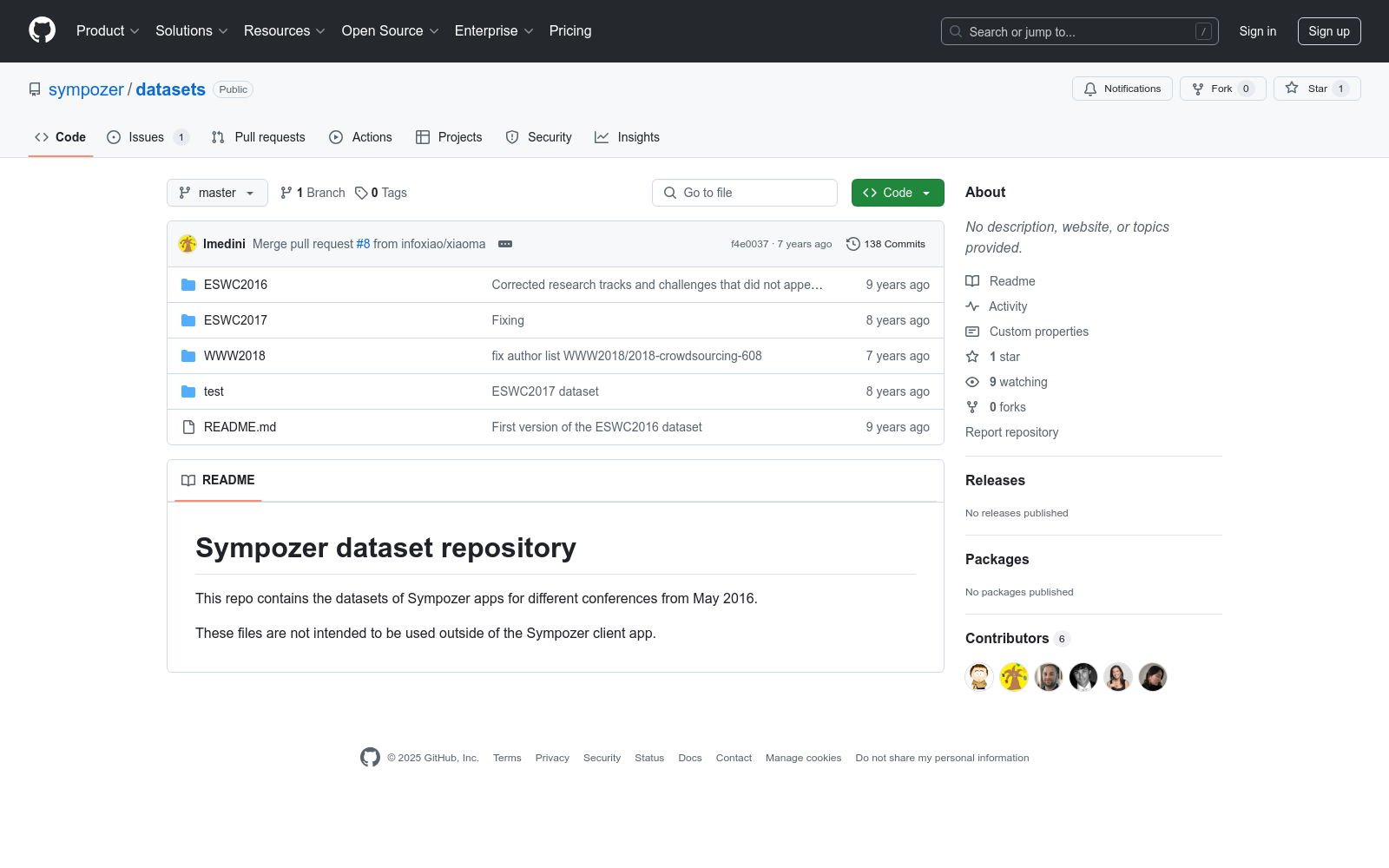Click Do not share my personal information

942,758
